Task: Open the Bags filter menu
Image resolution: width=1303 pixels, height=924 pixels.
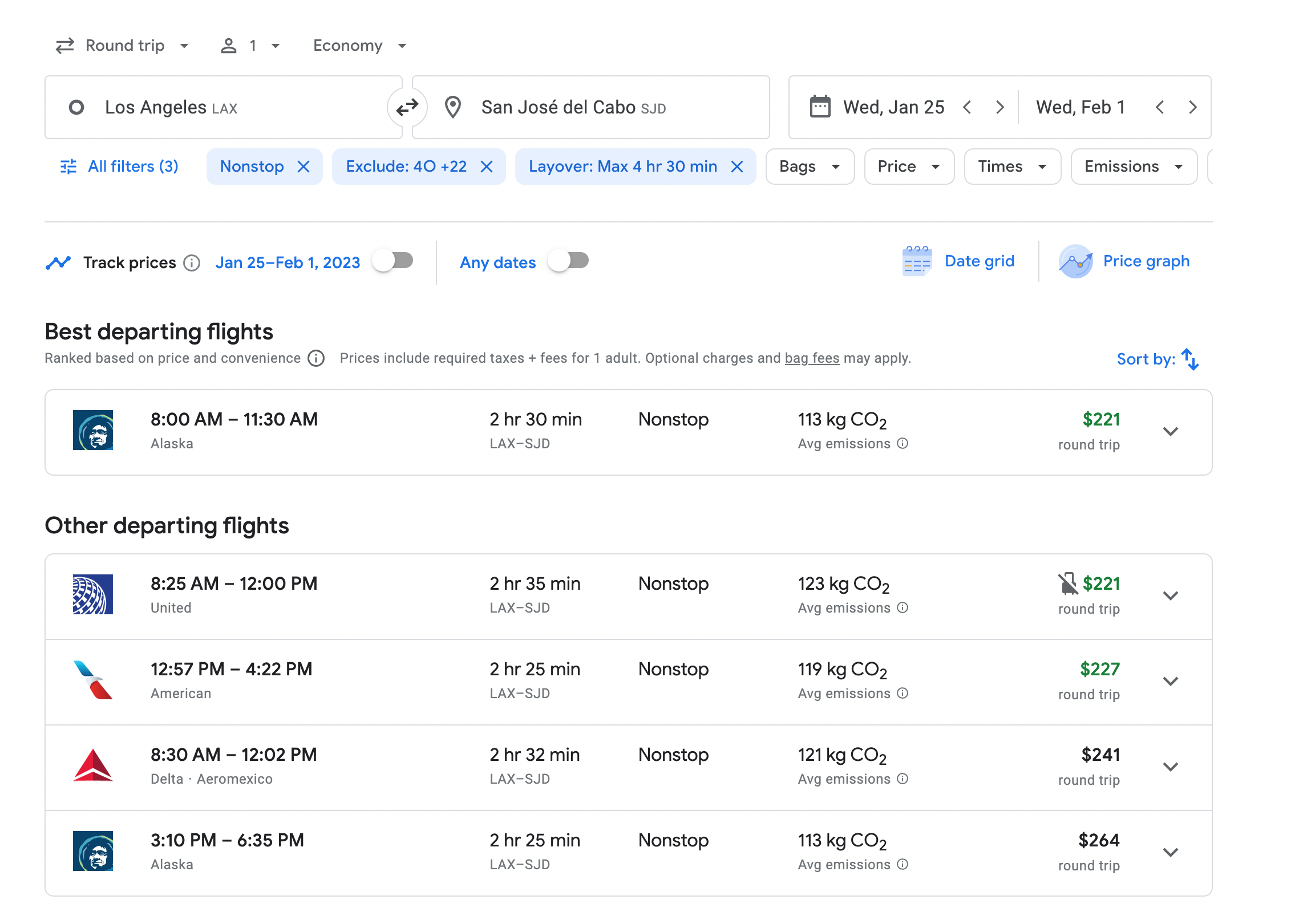Action: point(809,167)
